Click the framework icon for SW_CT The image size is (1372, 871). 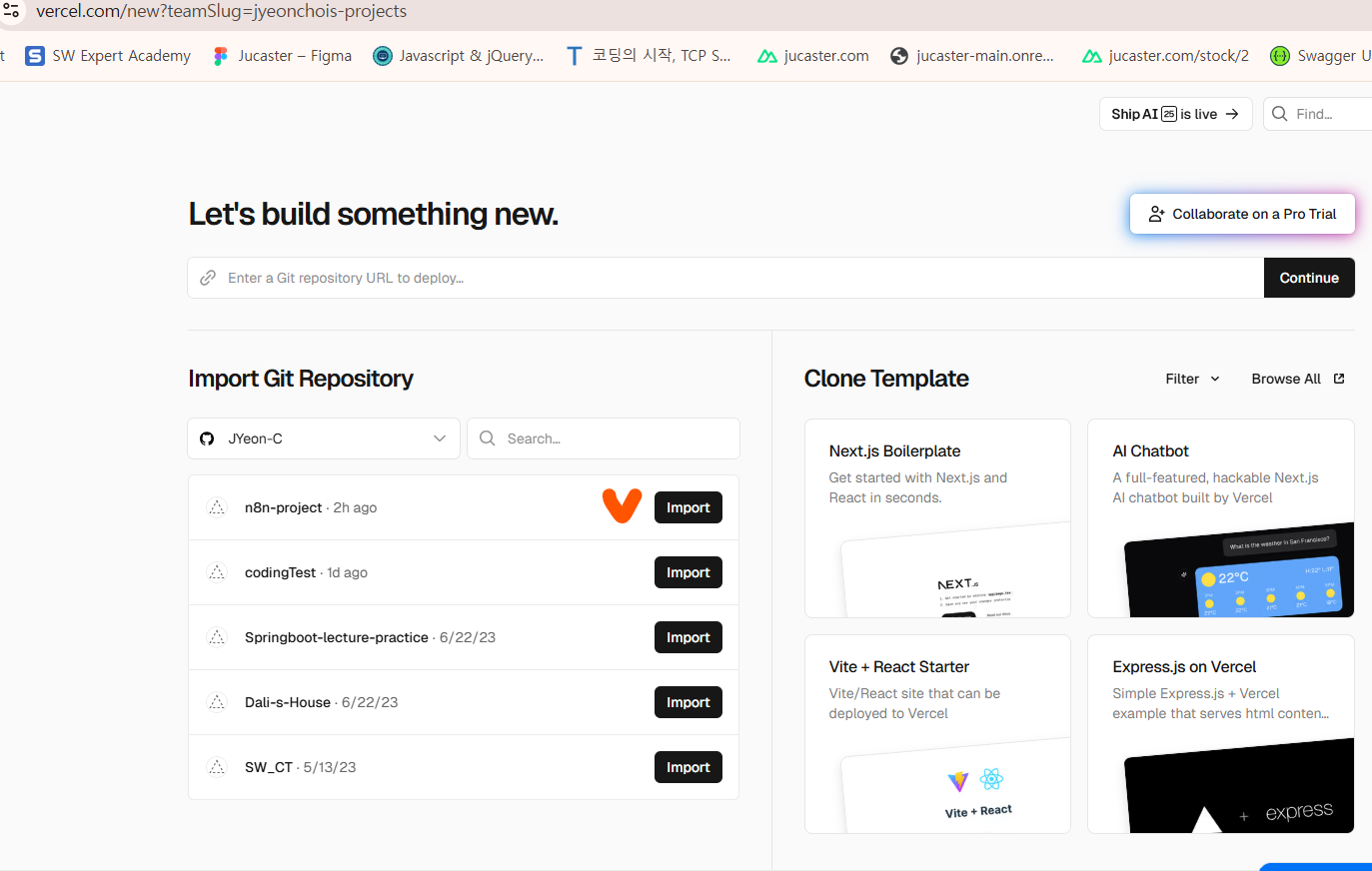coord(217,767)
